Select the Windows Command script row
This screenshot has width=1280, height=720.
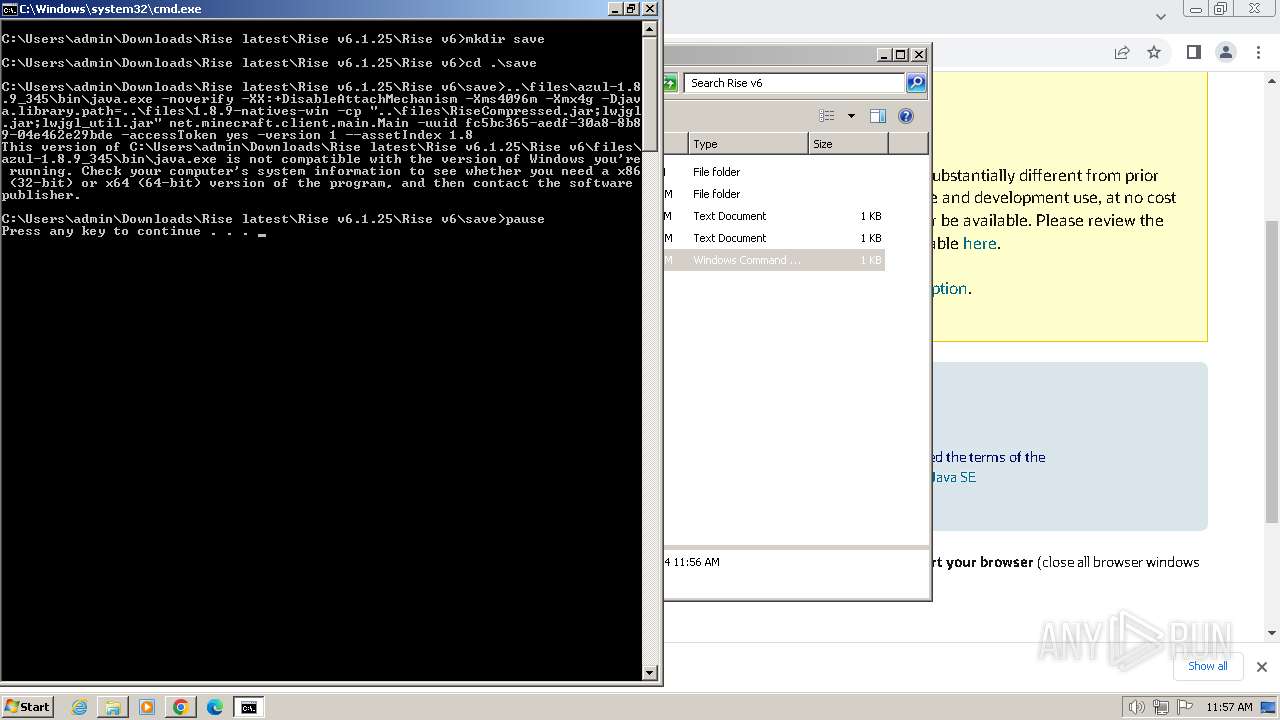coord(774,260)
